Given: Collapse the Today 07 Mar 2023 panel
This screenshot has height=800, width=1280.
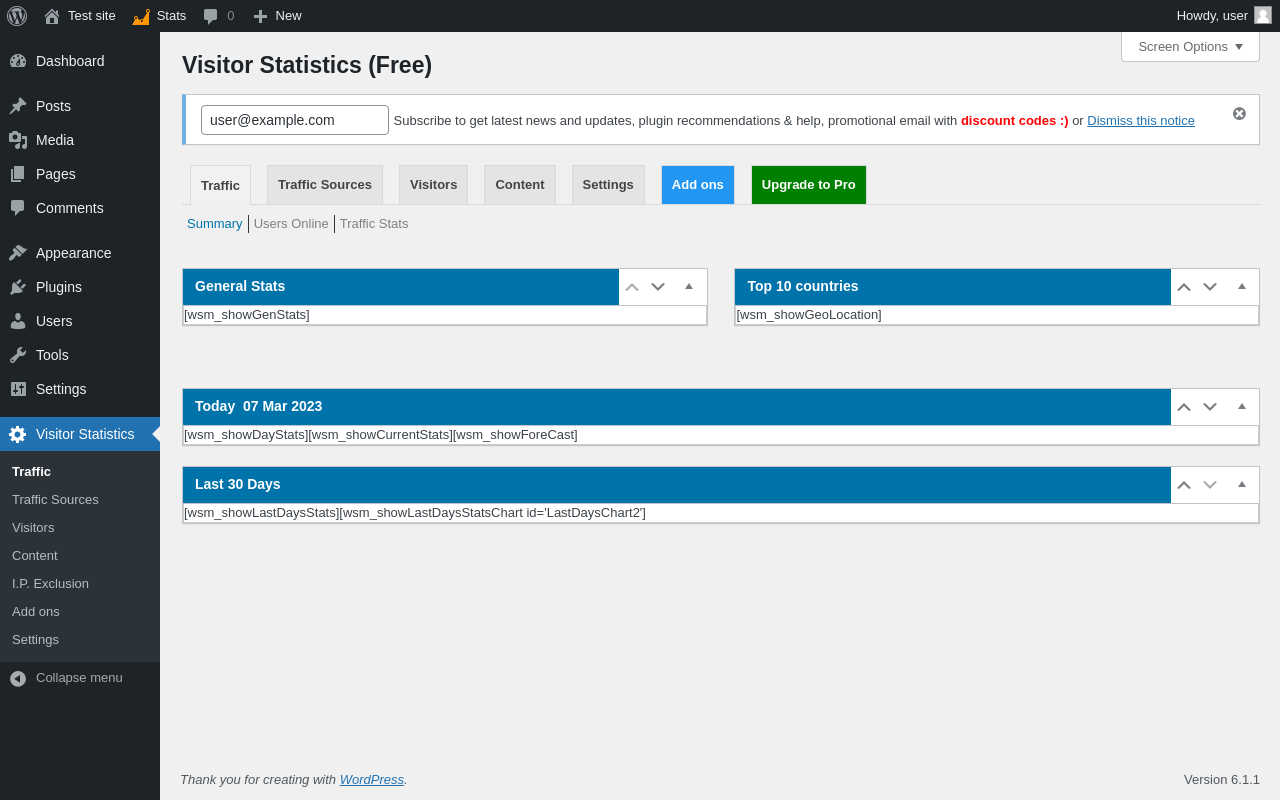Looking at the screenshot, I should (1242, 407).
